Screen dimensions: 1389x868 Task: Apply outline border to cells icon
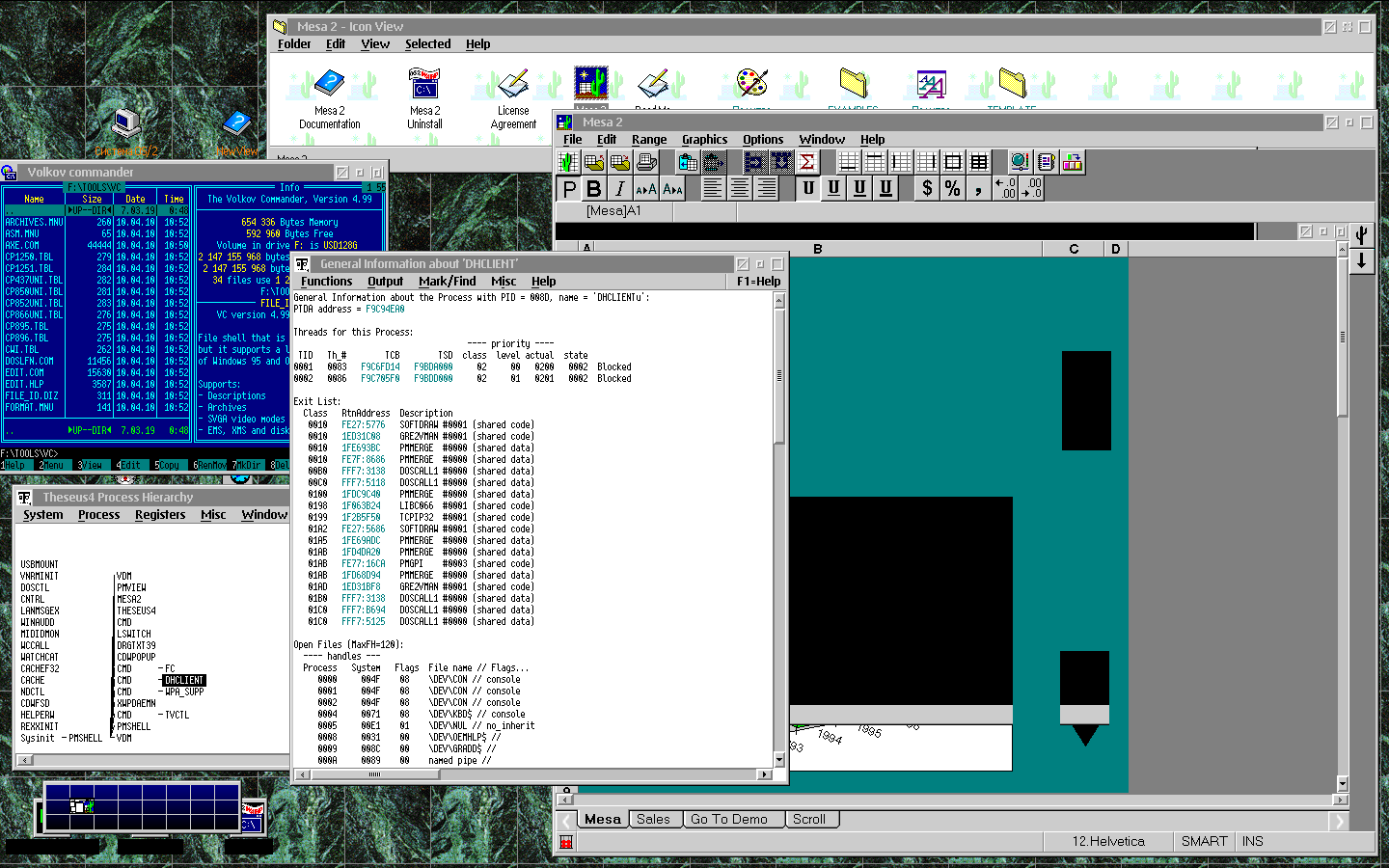952,162
